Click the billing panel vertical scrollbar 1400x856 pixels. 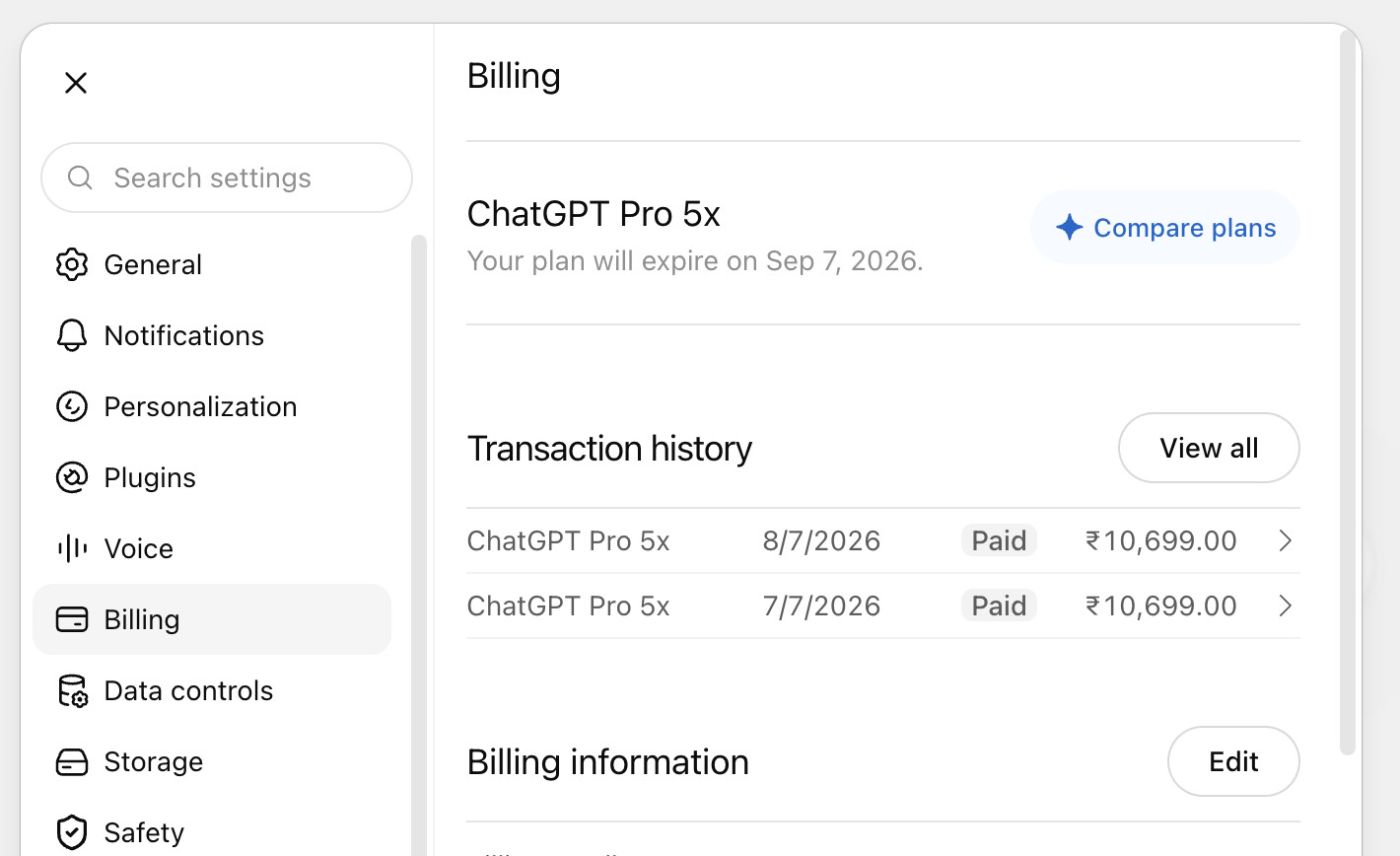coord(1348,392)
